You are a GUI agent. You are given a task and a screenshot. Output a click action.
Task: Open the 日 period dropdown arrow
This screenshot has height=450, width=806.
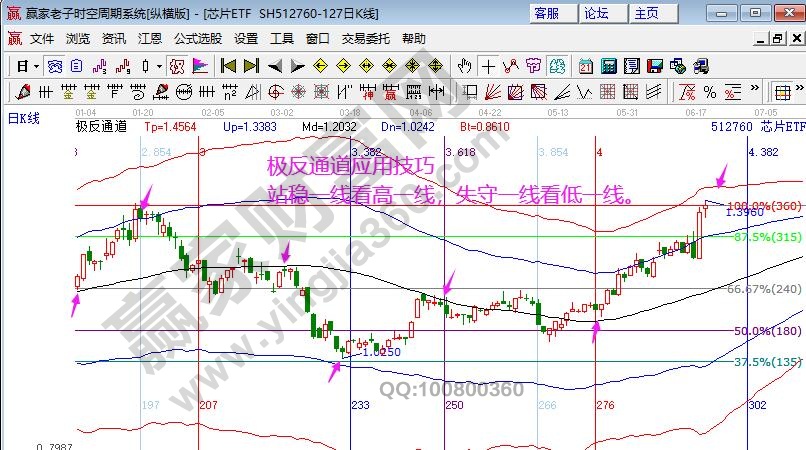(x=36, y=66)
